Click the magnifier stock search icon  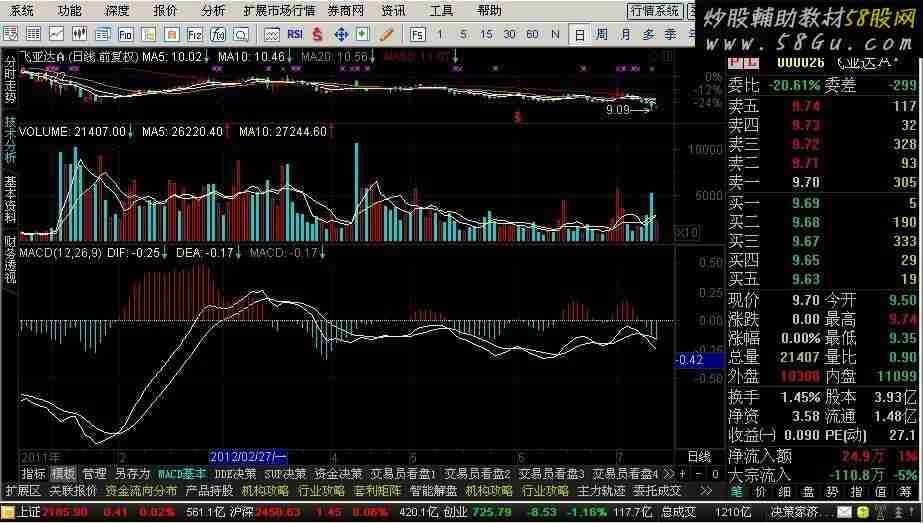click(241, 34)
